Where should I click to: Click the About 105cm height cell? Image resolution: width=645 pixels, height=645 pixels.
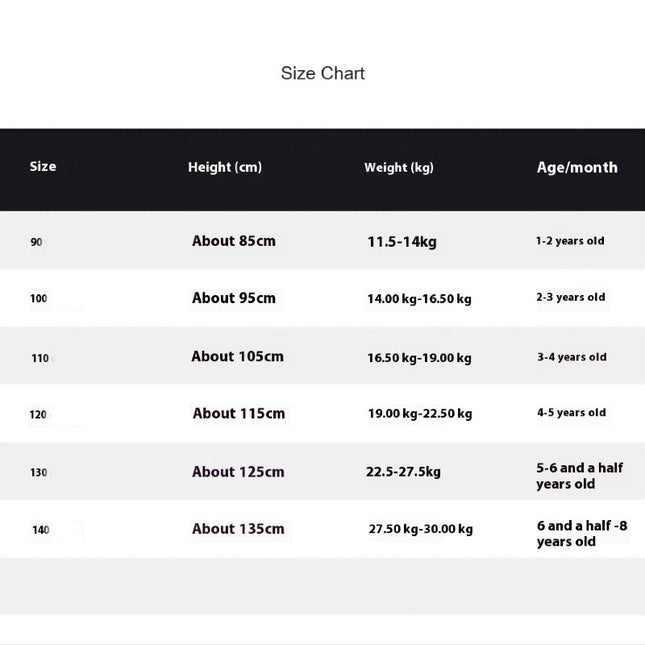[x=237, y=357]
